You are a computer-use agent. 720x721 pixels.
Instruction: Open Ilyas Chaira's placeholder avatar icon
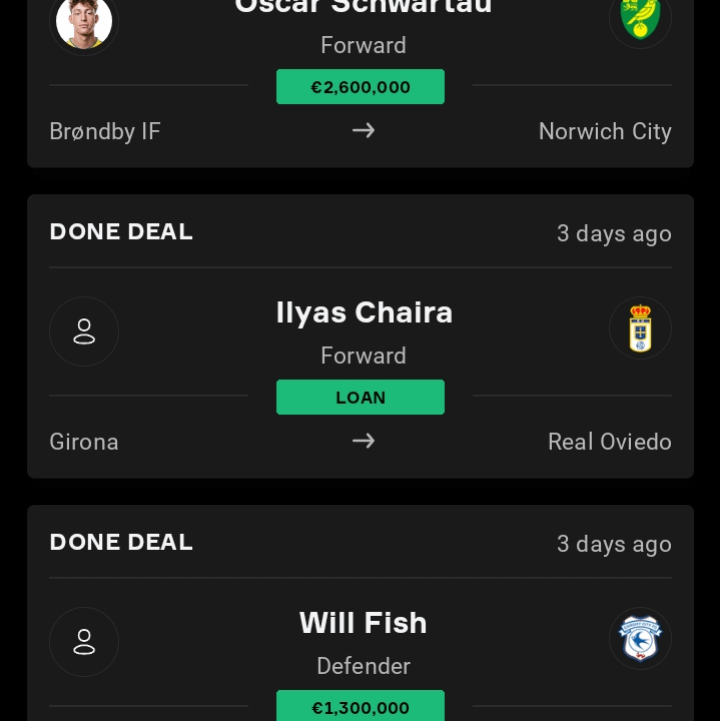point(84,331)
